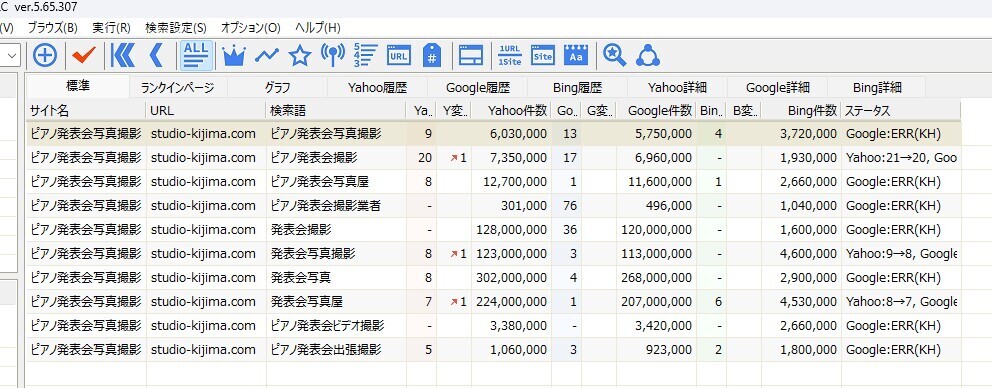
Task: Select the ピアノ発表会写真撮影 keyword cell
Action: point(336,134)
